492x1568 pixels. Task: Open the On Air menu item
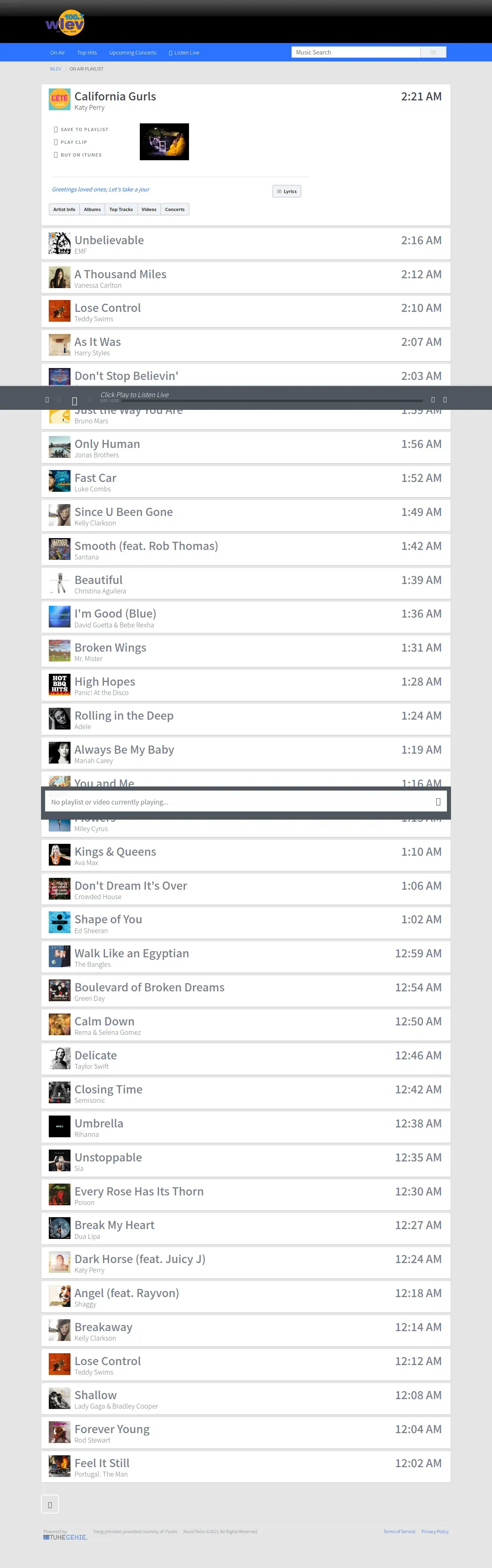[x=57, y=53]
